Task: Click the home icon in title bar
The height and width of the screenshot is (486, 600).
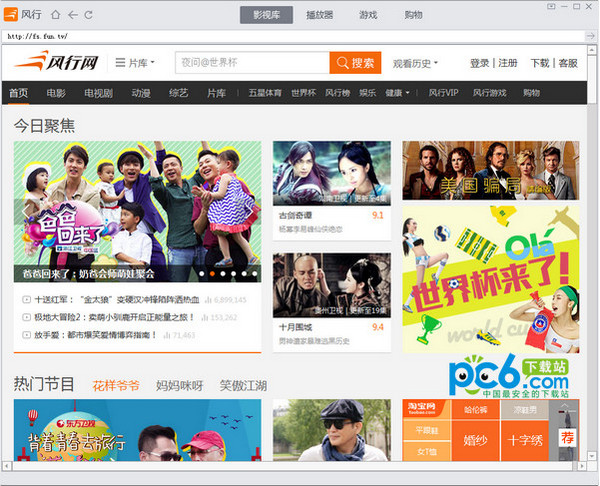Action: tap(56, 15)
